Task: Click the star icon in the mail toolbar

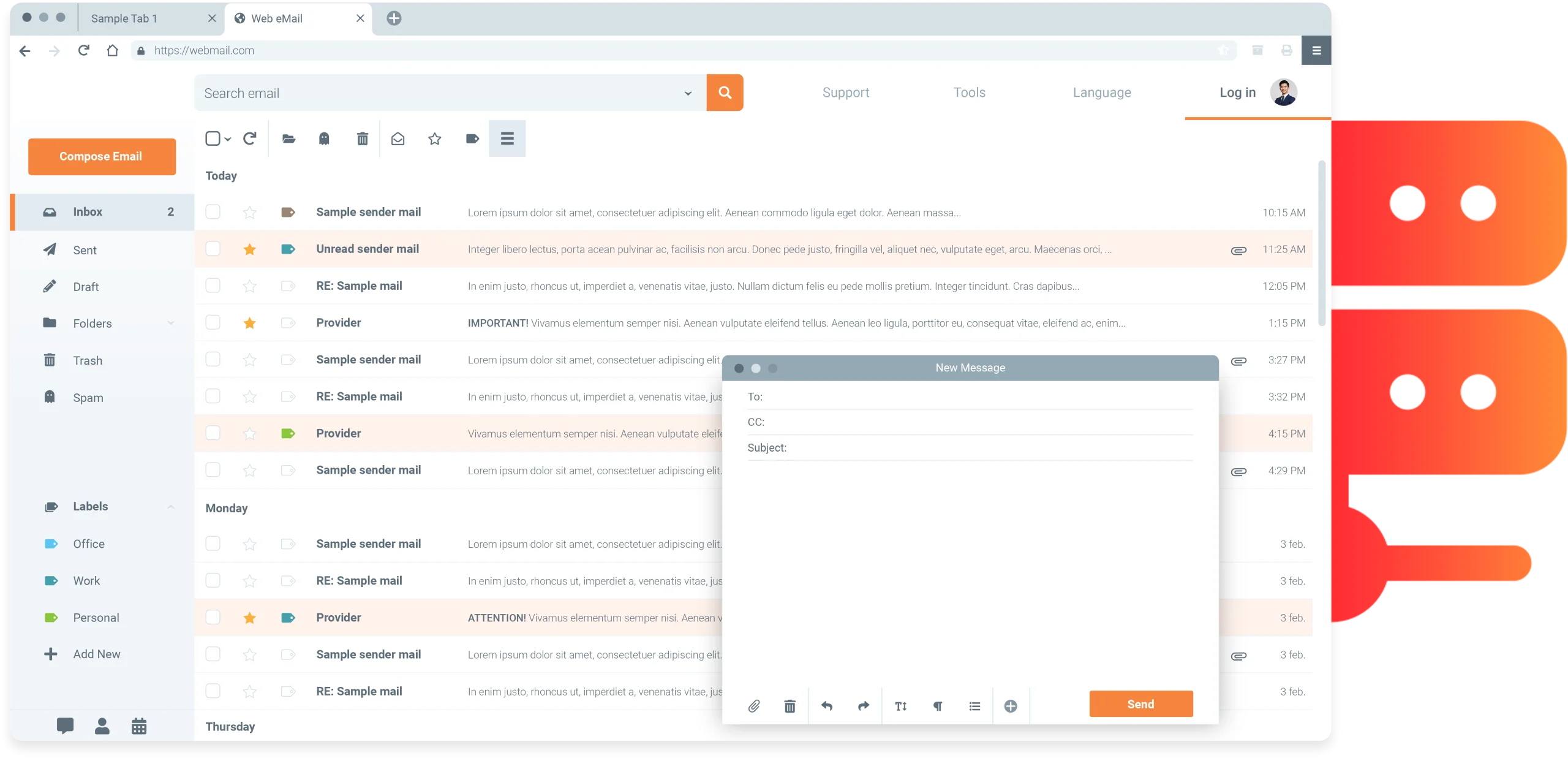Action: pyautogui.click(x=435, y=139)
